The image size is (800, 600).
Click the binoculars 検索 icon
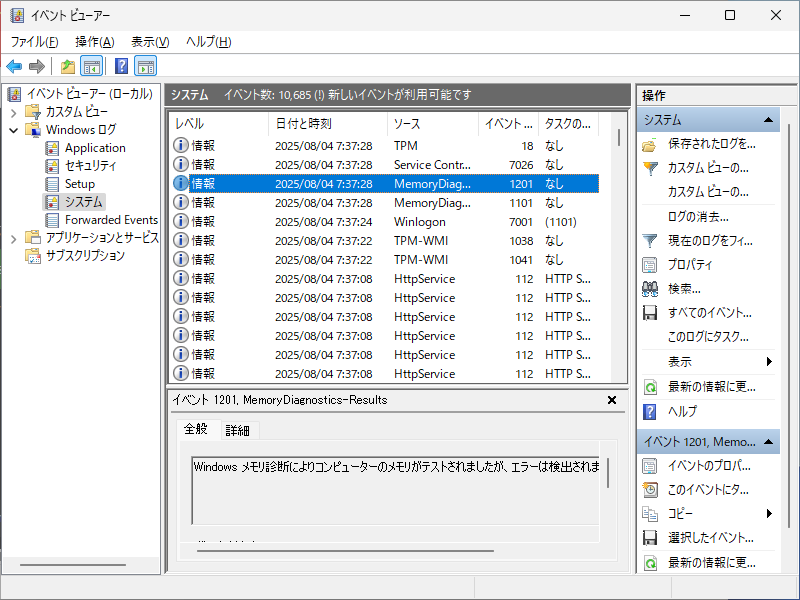click(x=650, y=289)
